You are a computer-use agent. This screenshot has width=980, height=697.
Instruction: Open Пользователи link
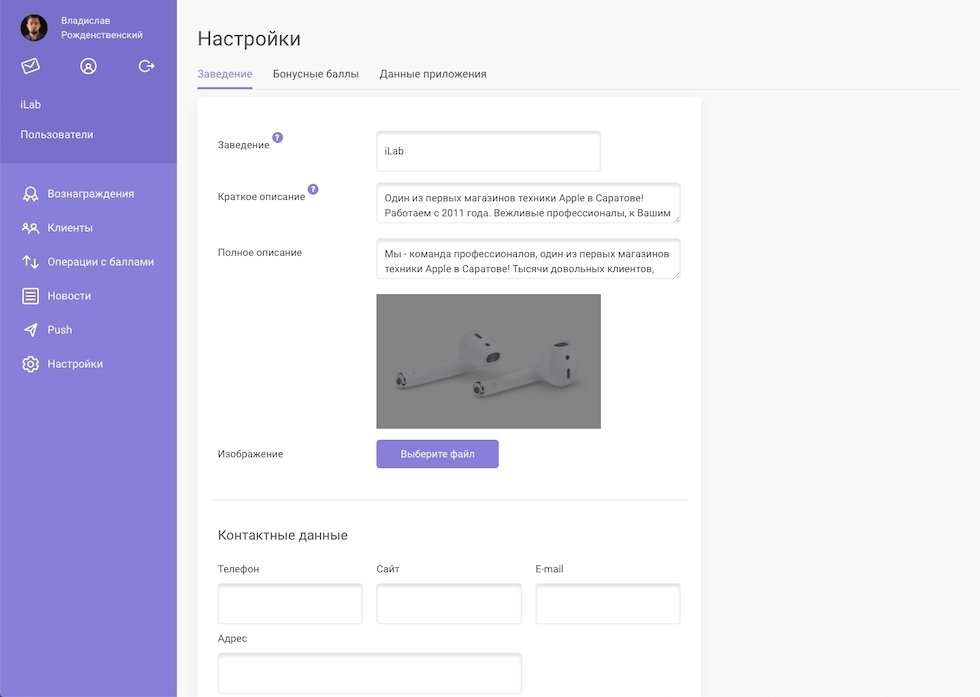coord(57,134)
